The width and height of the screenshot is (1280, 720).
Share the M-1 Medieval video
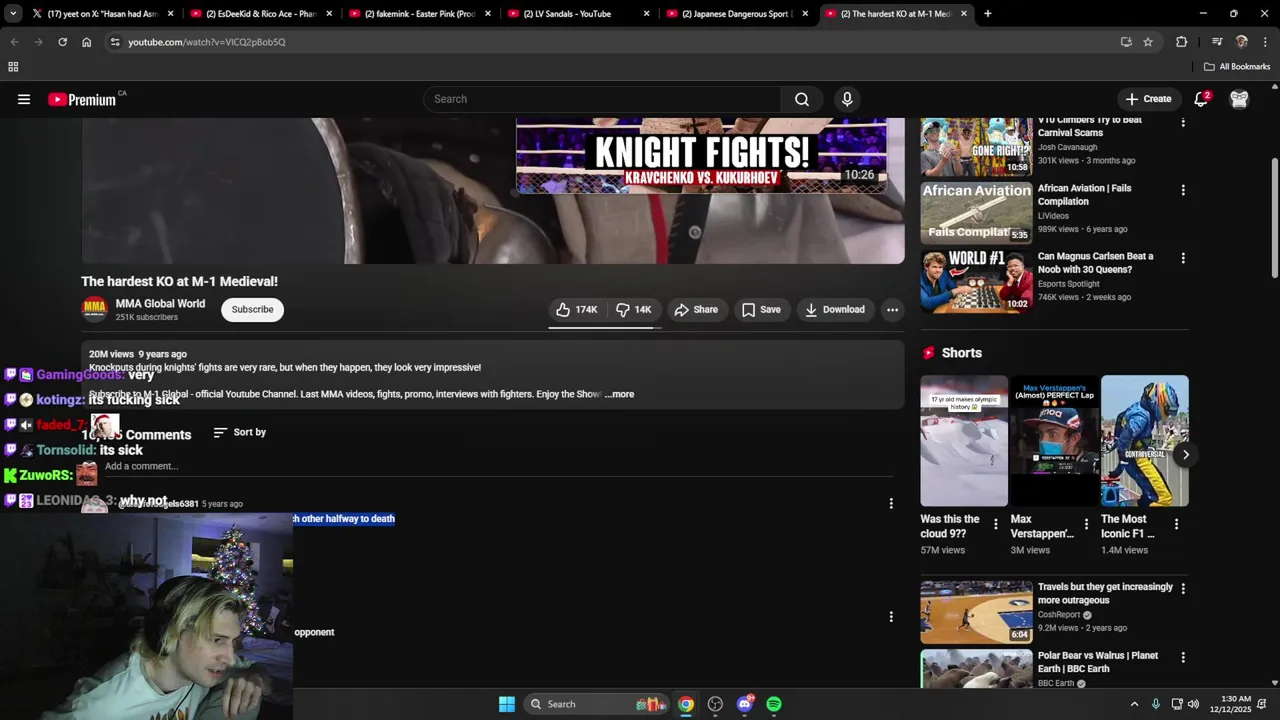696,310
